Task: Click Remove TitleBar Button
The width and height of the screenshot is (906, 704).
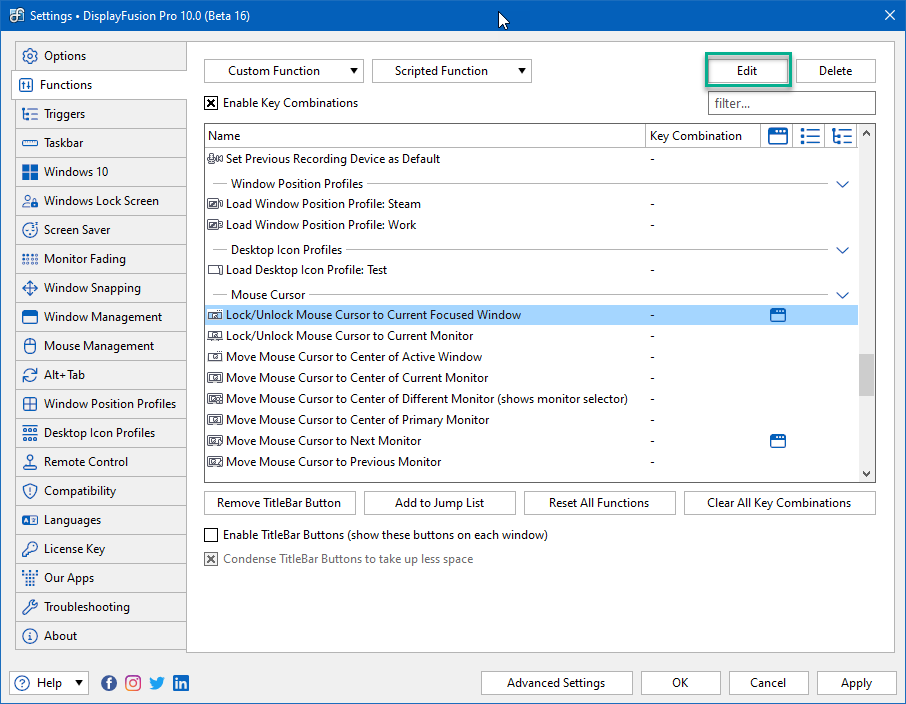Action: point(280,503)
